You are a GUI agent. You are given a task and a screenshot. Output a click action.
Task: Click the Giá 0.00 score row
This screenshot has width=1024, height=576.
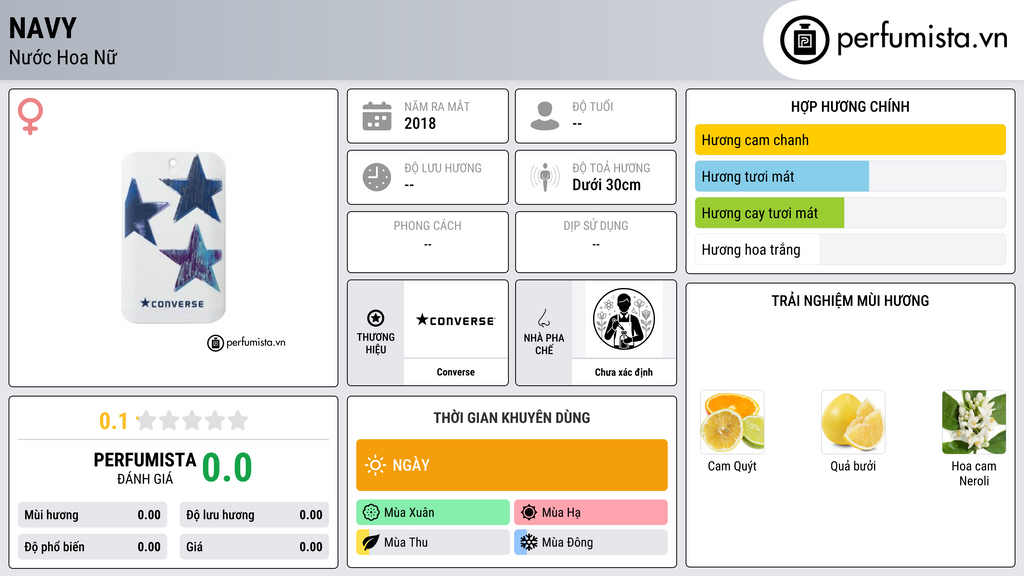click(x=254, y=547)
